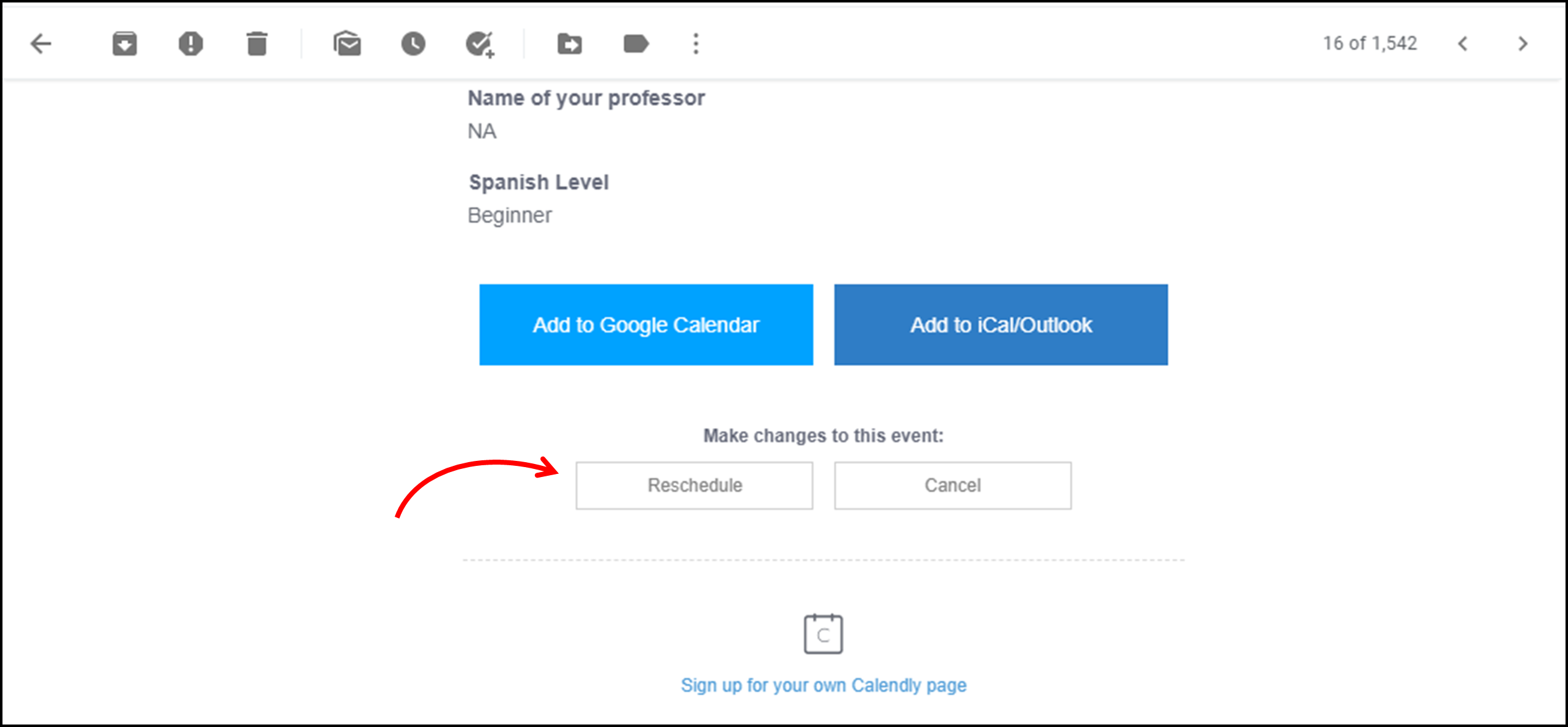Report this email as spam

point(190,43)
